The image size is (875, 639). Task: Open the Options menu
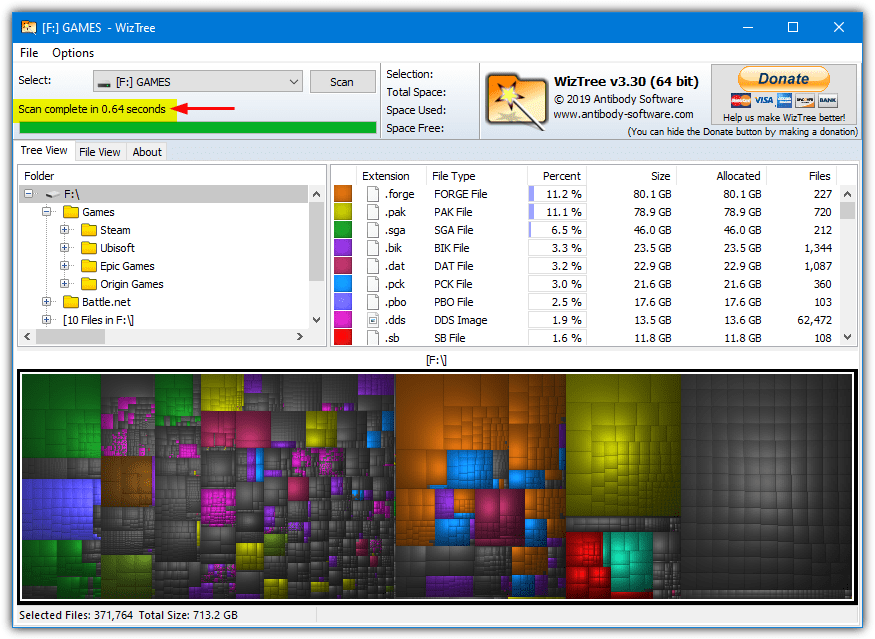(x=73, y=53)
